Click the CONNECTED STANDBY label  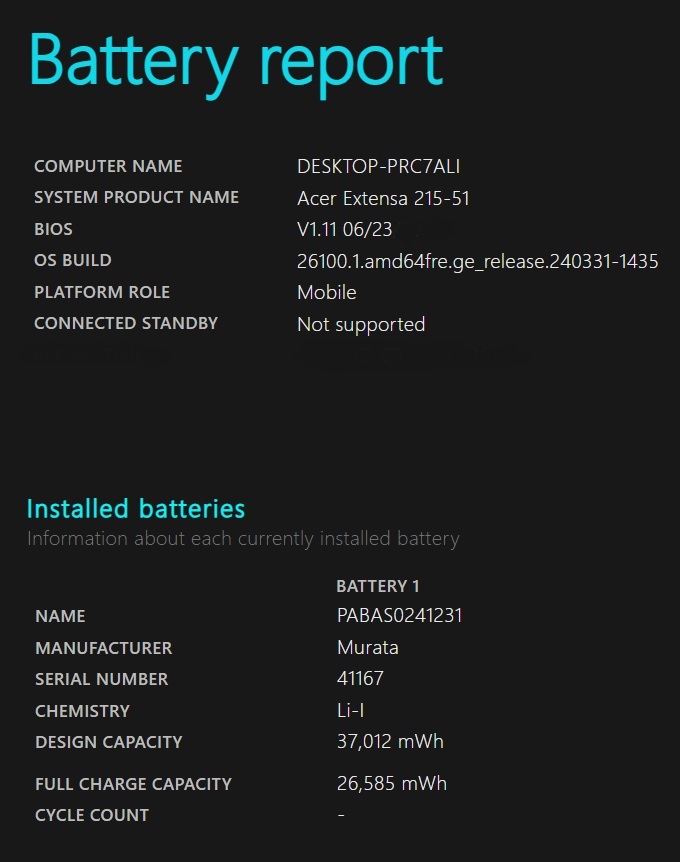pos(126,323)
